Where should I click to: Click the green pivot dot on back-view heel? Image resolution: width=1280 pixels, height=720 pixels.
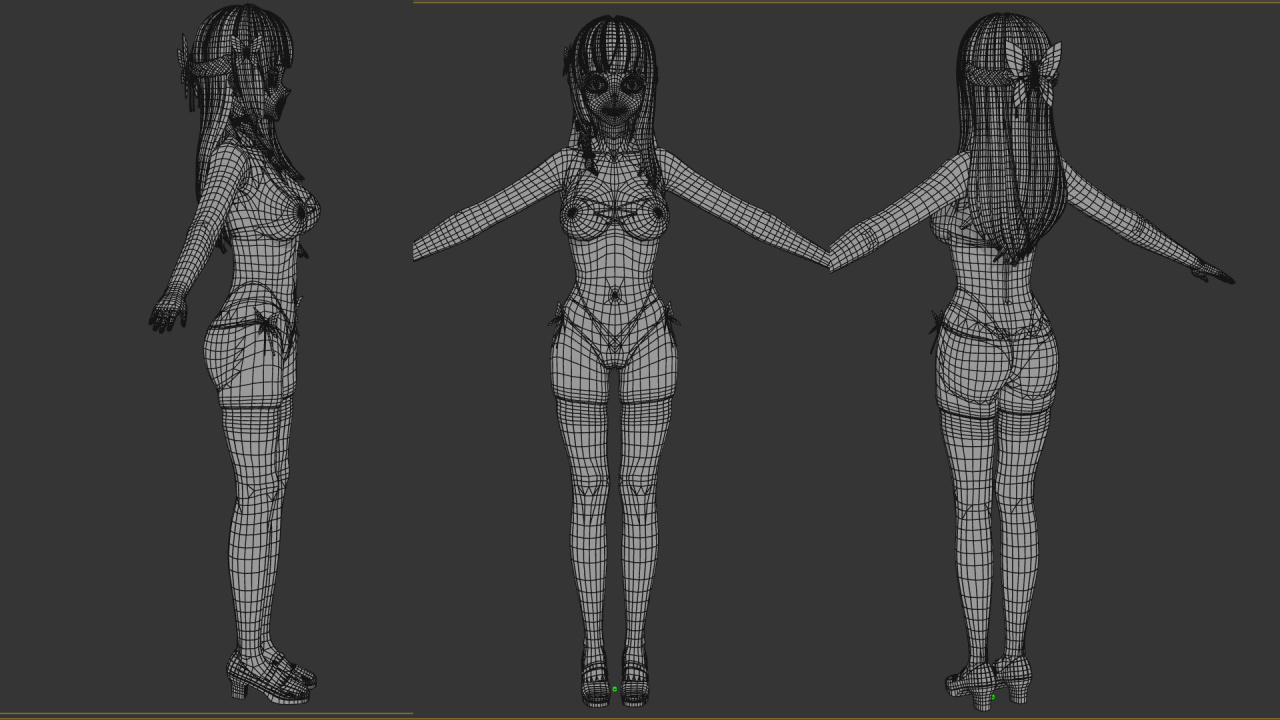993,697
